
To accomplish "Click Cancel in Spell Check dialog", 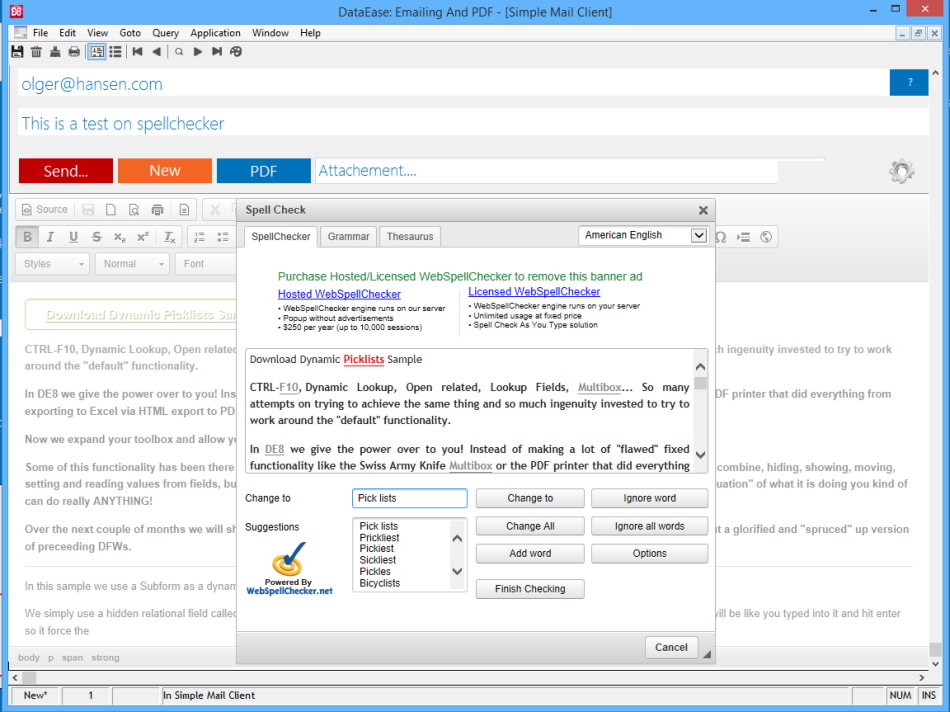I will click(671, 647).
